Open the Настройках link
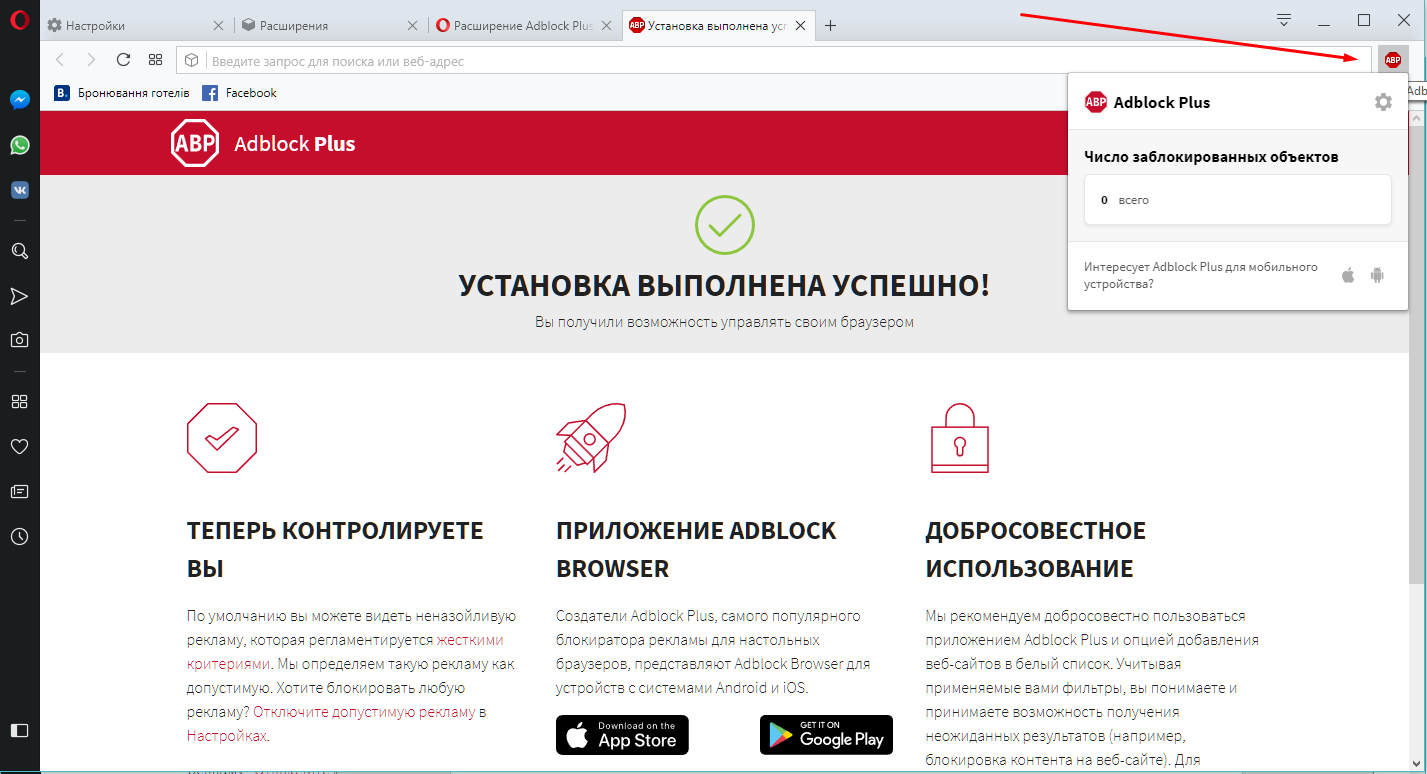The height and width of the screenshot is (774, 1427). [227, 736]
